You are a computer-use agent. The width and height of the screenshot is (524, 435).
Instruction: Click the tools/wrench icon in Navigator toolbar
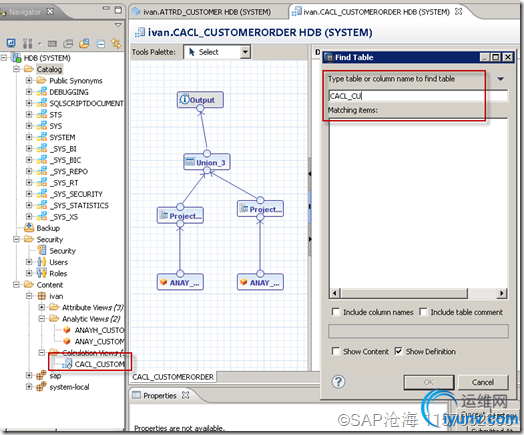coord(27,43)
